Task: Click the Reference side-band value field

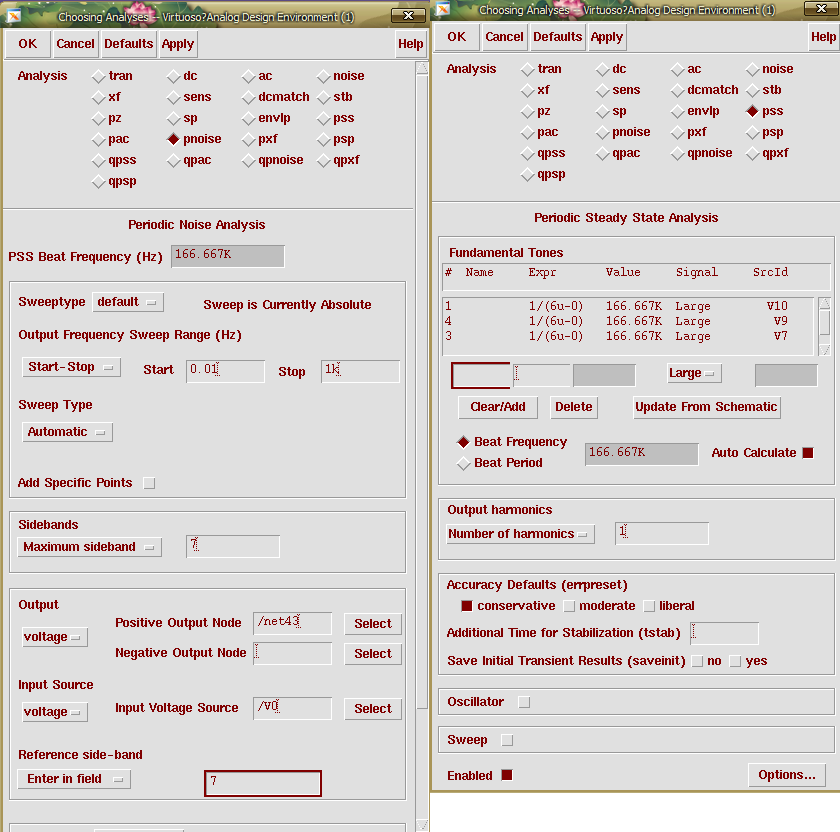Action: point(262,783)
